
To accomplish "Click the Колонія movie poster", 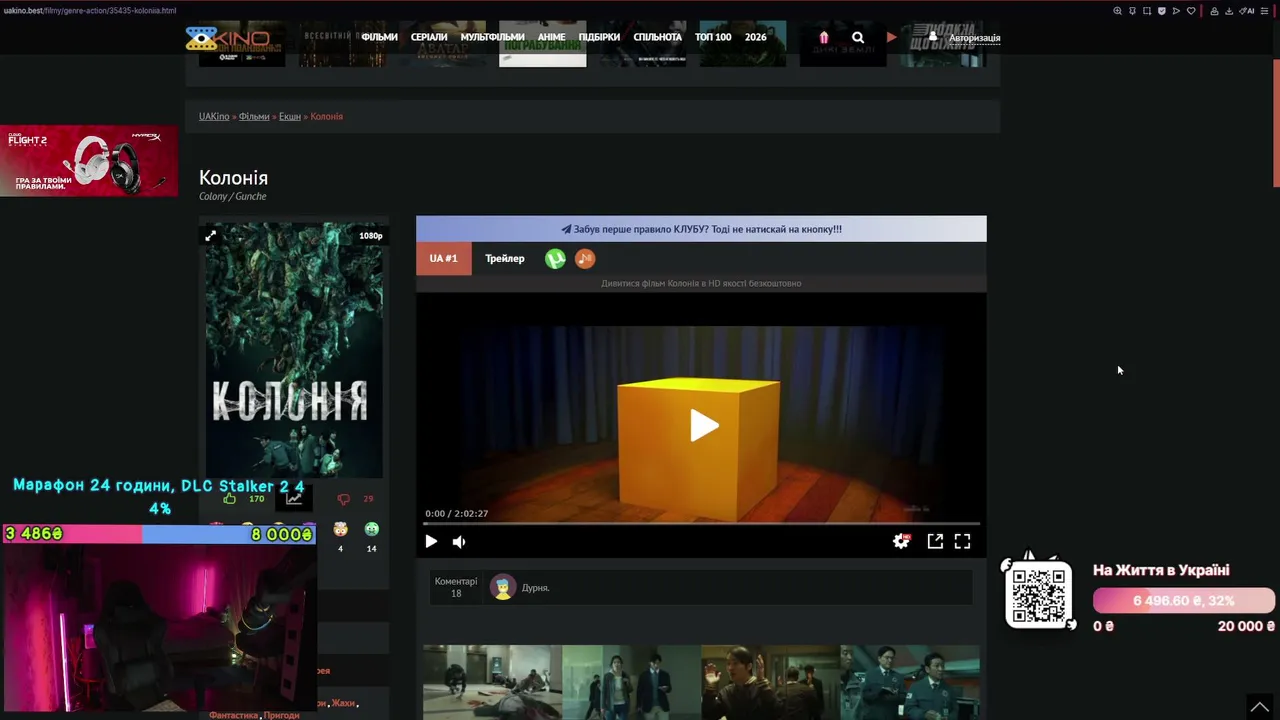I will click(x=294, y=350).
